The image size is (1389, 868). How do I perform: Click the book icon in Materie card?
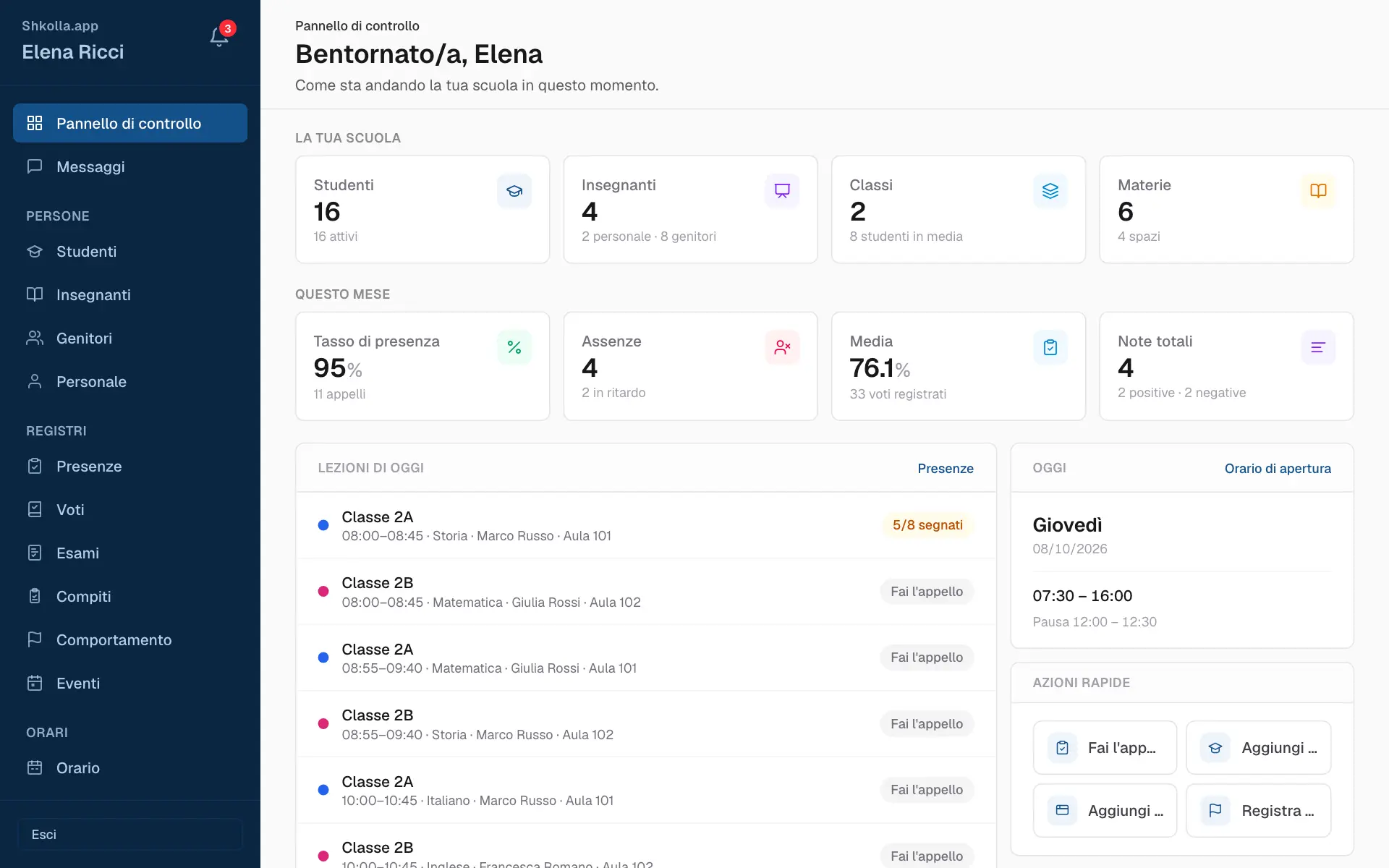[1318, 191]
